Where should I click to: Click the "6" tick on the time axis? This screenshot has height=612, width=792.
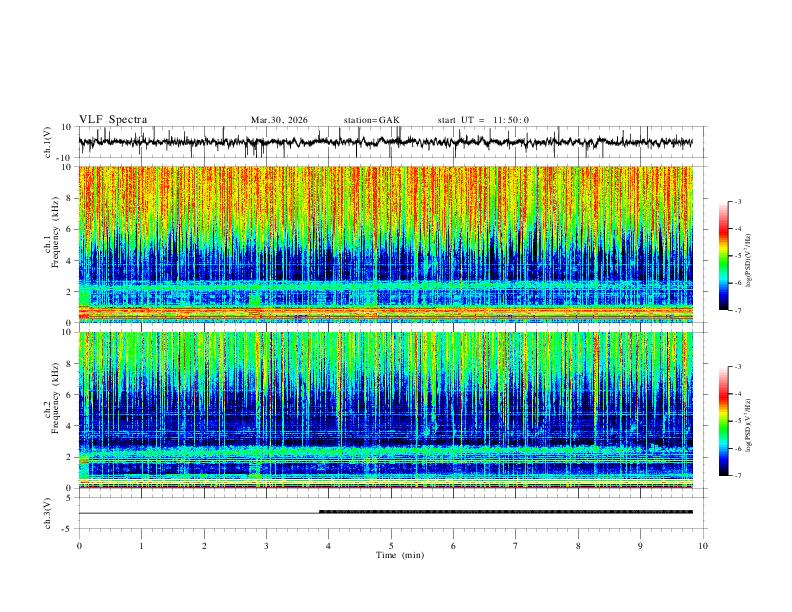[453, 546]
